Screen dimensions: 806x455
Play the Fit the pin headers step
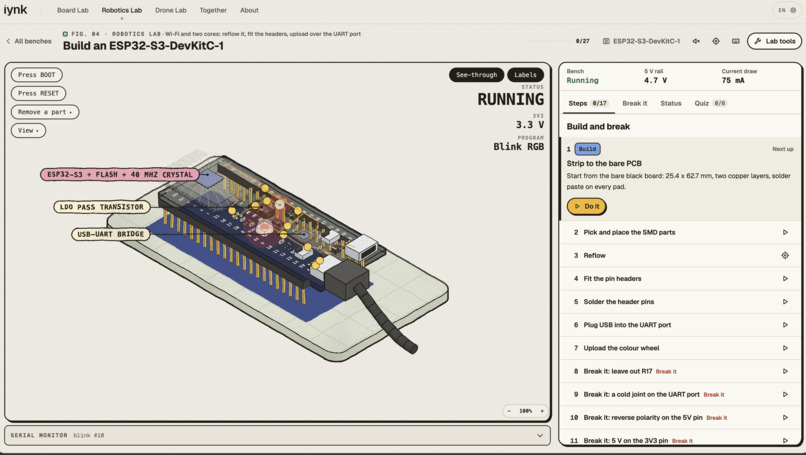tap(785, 279)
